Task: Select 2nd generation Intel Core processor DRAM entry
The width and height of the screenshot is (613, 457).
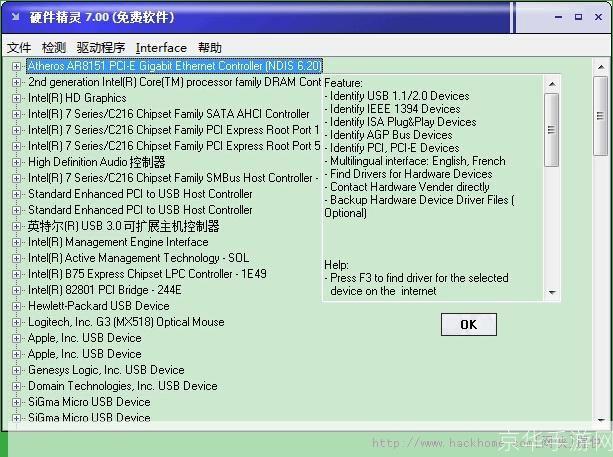Action: pos(174,82)
